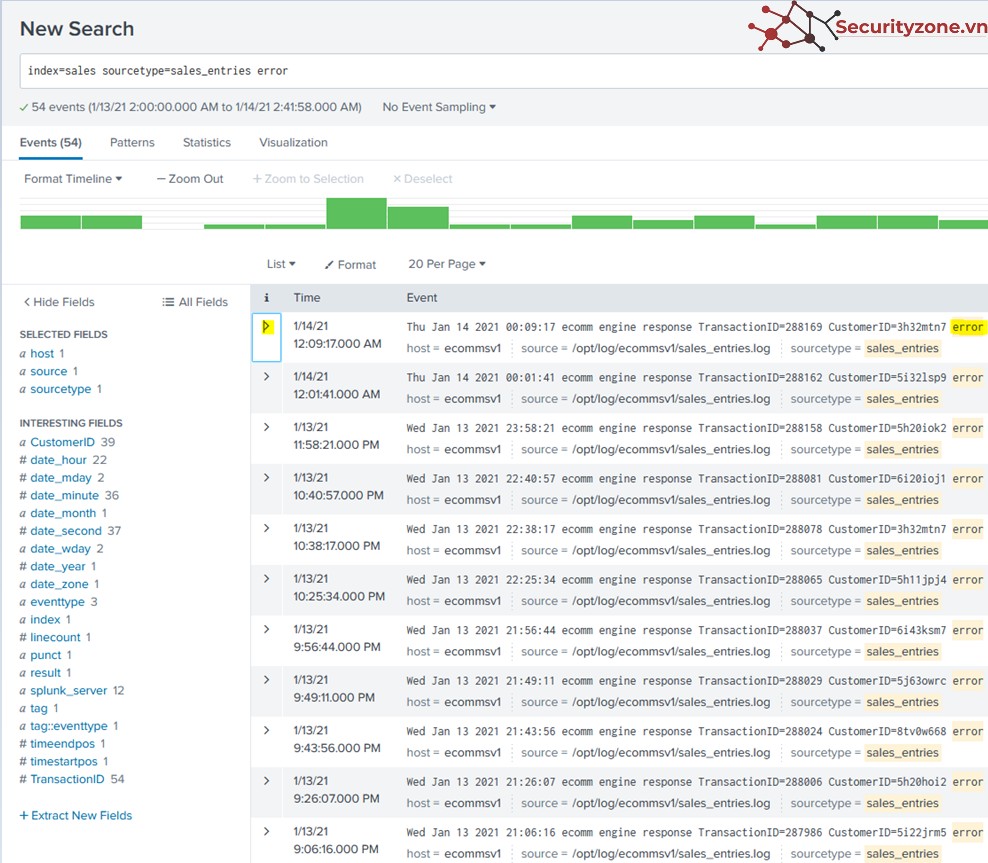Switch to the Events (54) tab
988x863 pixels.
(50, 142)
